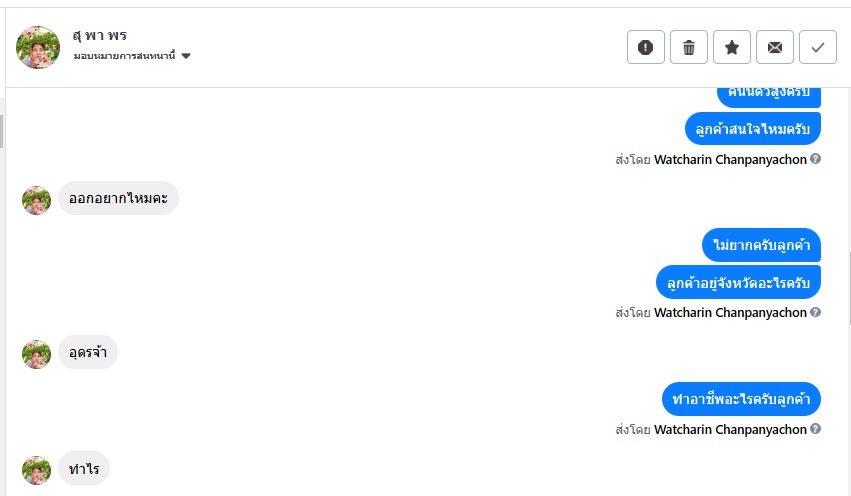Click avatar beside ออกอยากไหมคะ message
Screen dimensions: 851x496
tap(37, 200)
